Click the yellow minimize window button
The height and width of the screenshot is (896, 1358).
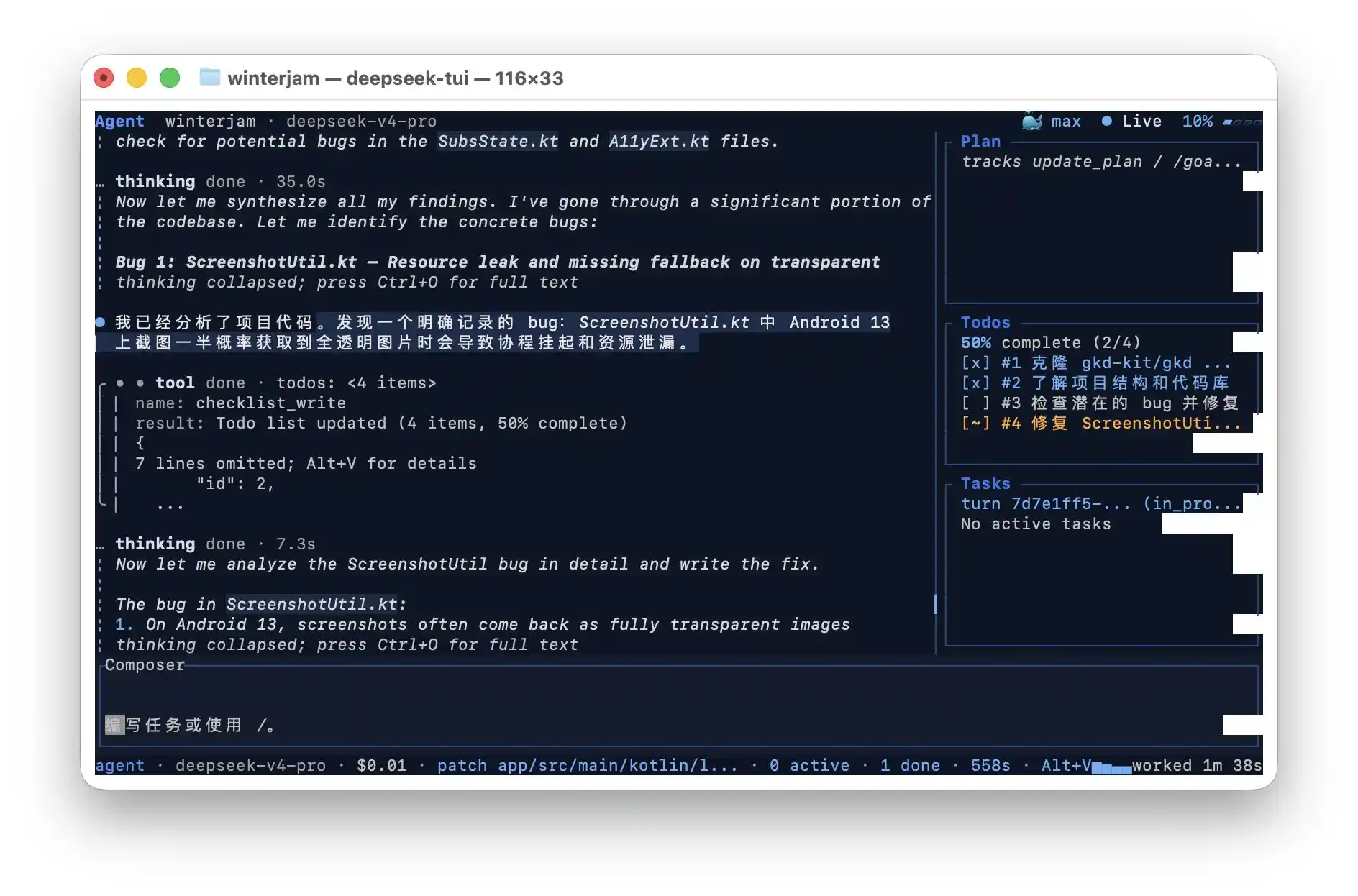pyautogui.click(x=137, y=77)
